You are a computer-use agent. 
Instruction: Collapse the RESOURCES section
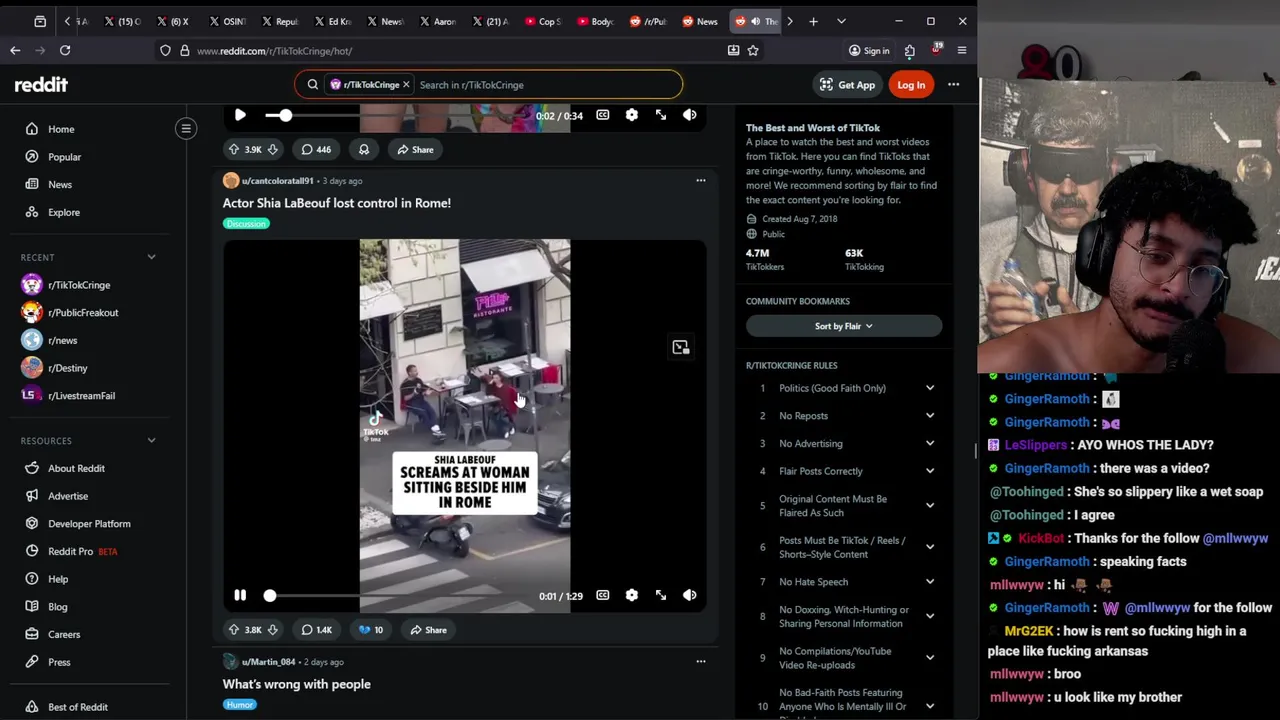(151, 440)
